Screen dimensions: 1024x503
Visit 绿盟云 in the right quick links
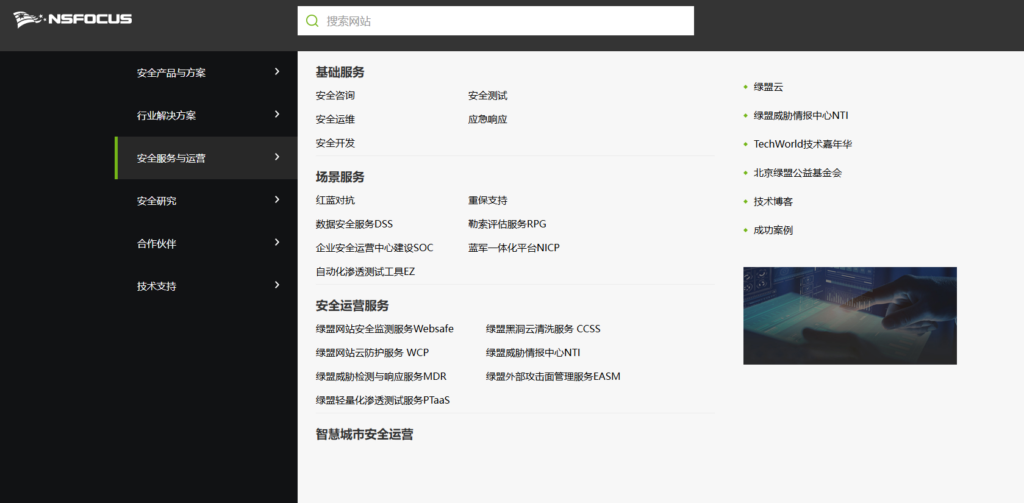[x=768, y=87]
